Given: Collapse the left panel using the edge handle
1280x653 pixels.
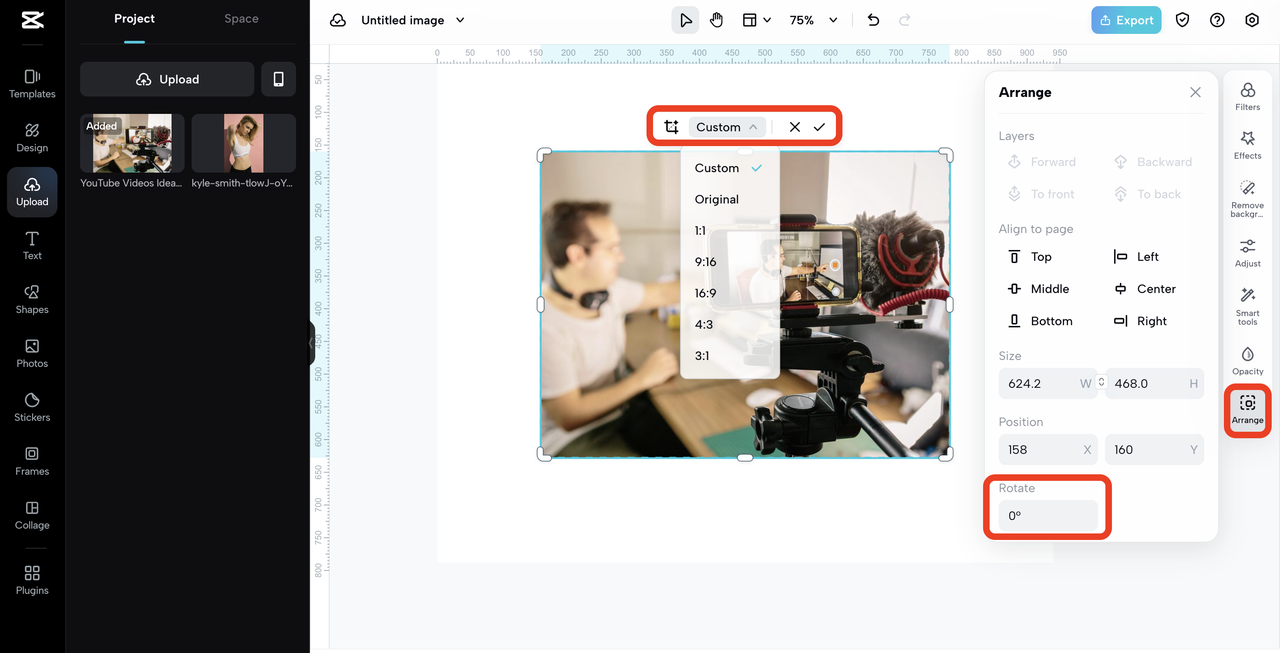Looking at the screenshot, I should tap(312, 343).
